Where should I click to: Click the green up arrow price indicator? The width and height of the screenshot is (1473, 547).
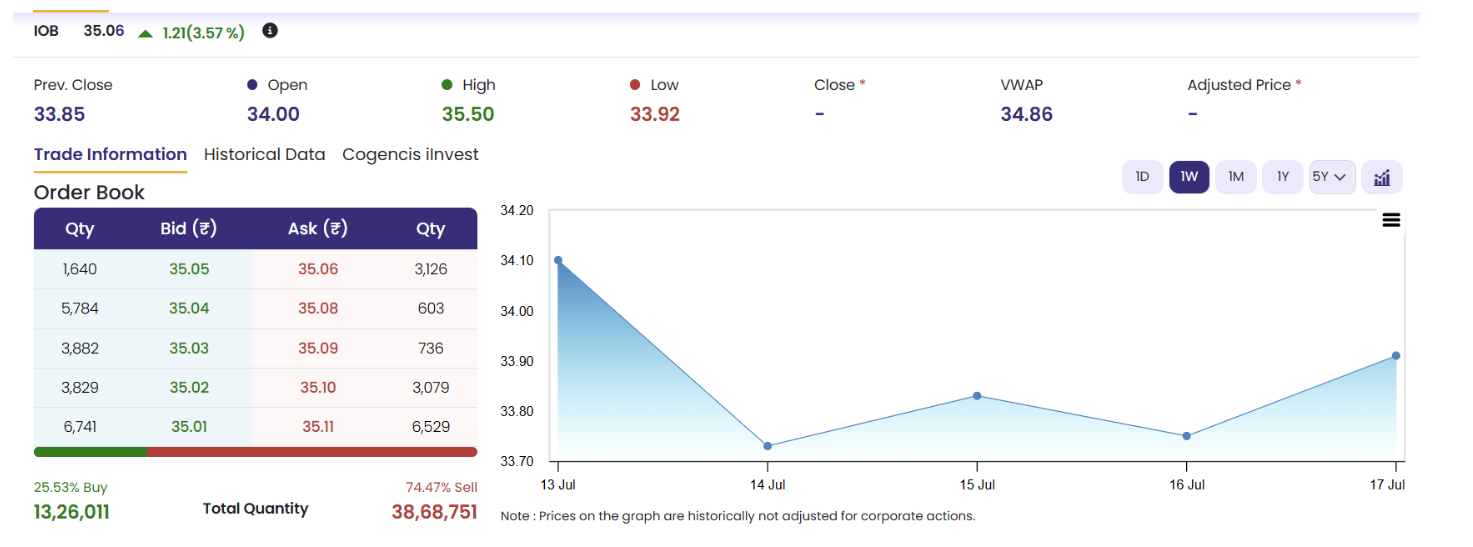[x=146, y=32]
